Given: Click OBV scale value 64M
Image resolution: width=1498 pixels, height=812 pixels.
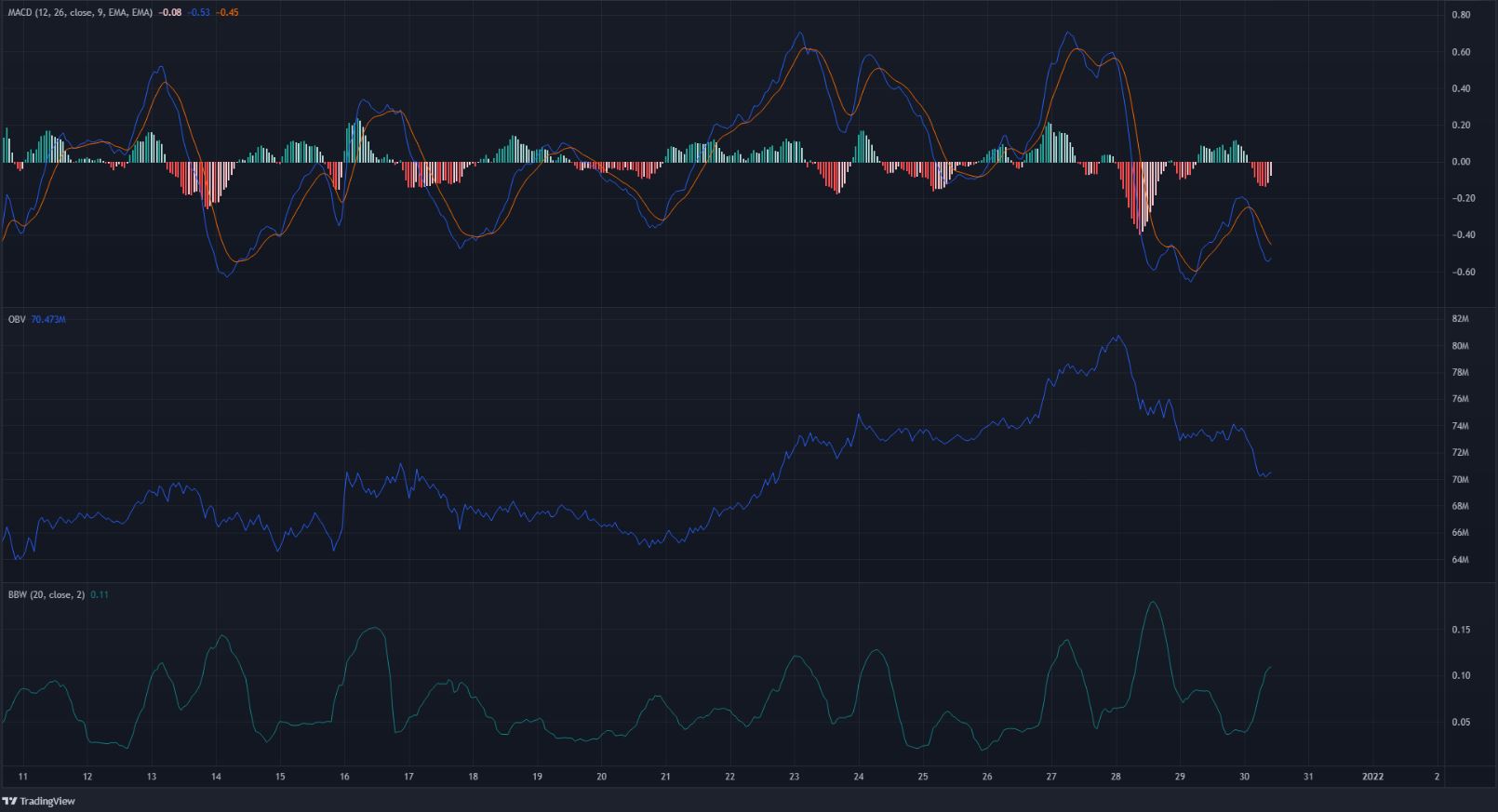Looking at the screenshot, I should (x=1460, y=560).
